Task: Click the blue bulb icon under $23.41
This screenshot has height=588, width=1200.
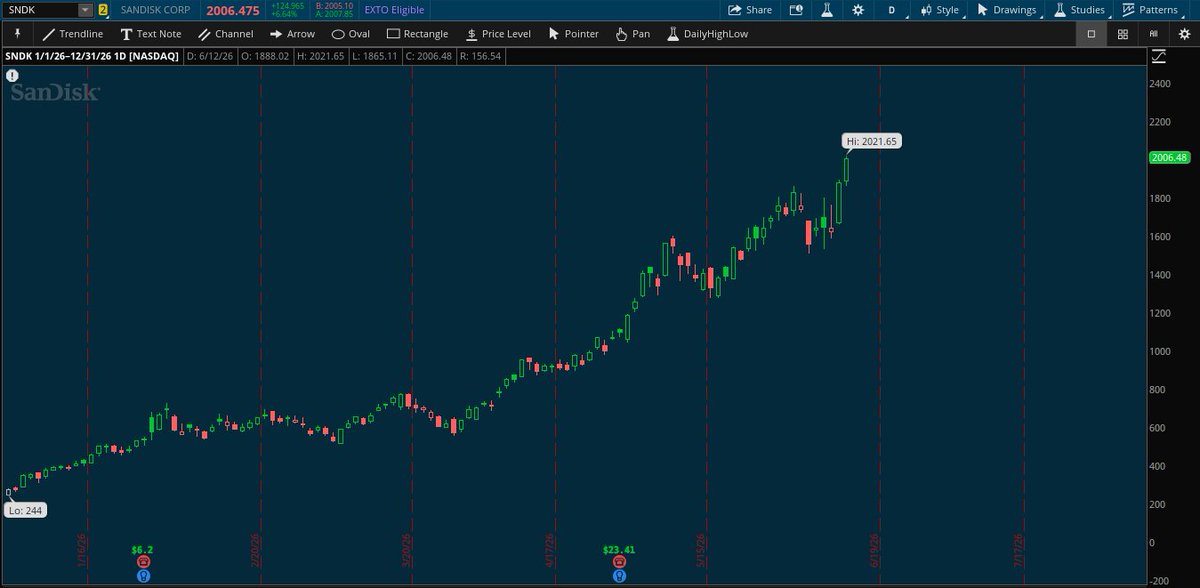Action: pos(620,576)
